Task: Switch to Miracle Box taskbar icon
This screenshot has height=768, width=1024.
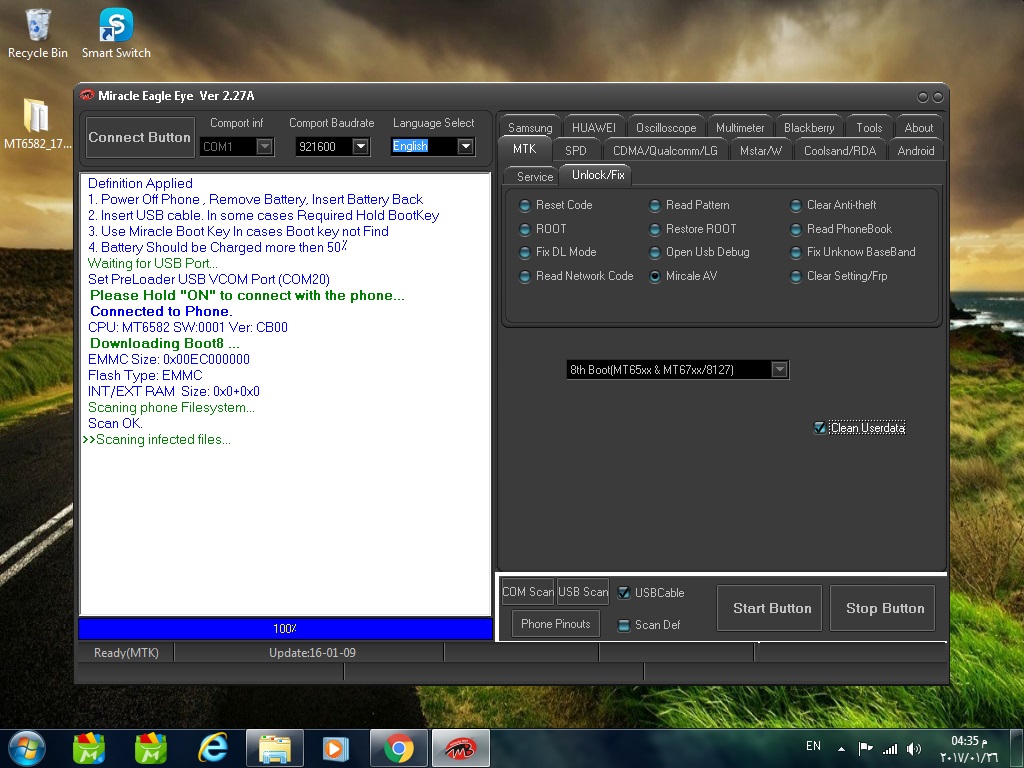Action: click(460, 748)
